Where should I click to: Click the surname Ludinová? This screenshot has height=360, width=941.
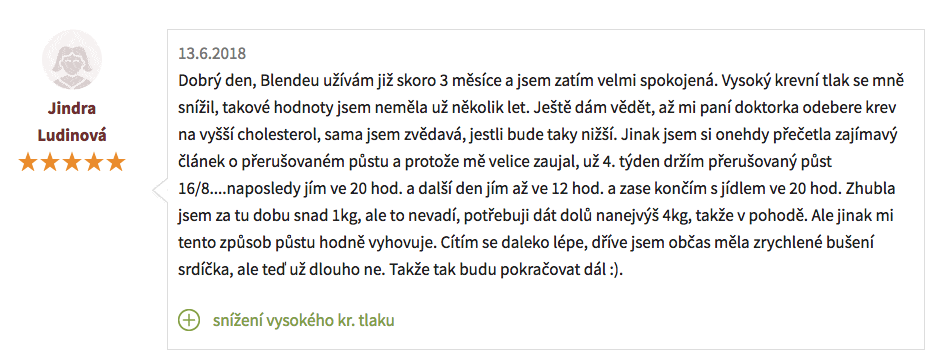tap(71, 136)
